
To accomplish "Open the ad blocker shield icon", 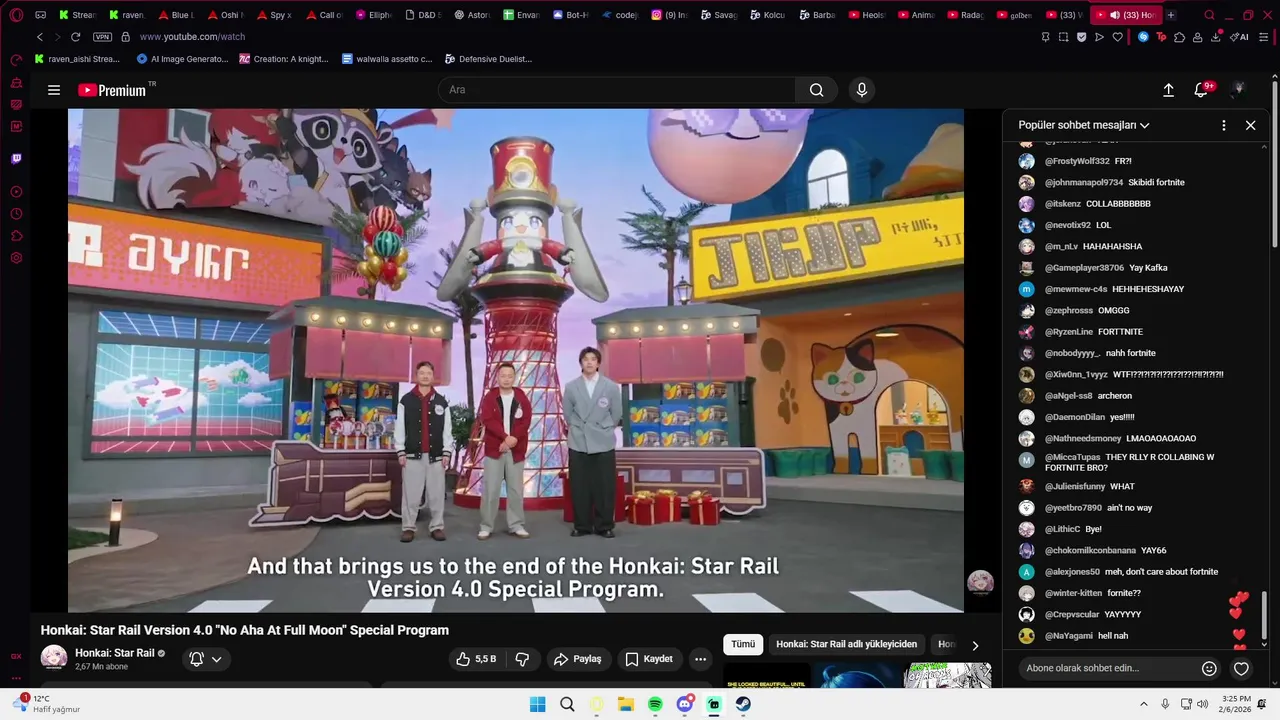I will point(1081,37).
